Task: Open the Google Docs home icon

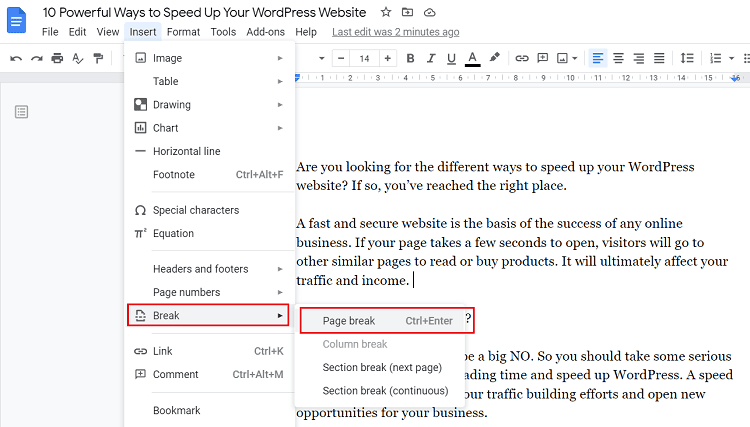Action: pyautogui.click(x=16, y=21)
